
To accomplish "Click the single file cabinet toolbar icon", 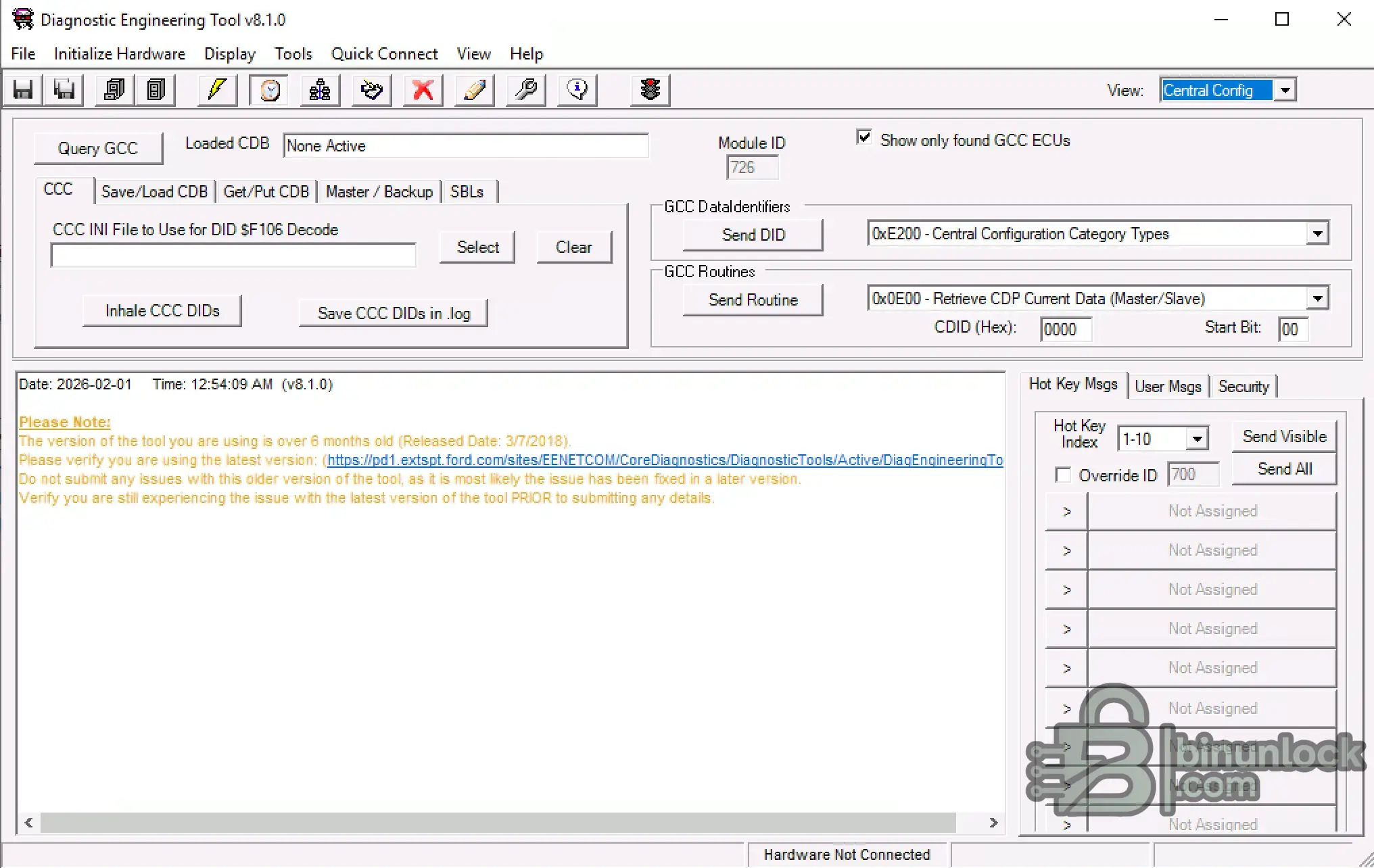I will tap(156, 90).
